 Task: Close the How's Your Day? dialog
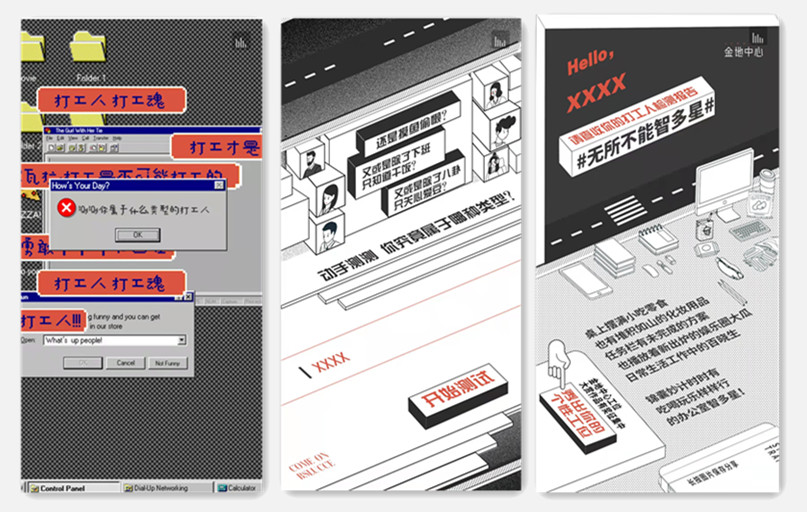coord(219,185)
